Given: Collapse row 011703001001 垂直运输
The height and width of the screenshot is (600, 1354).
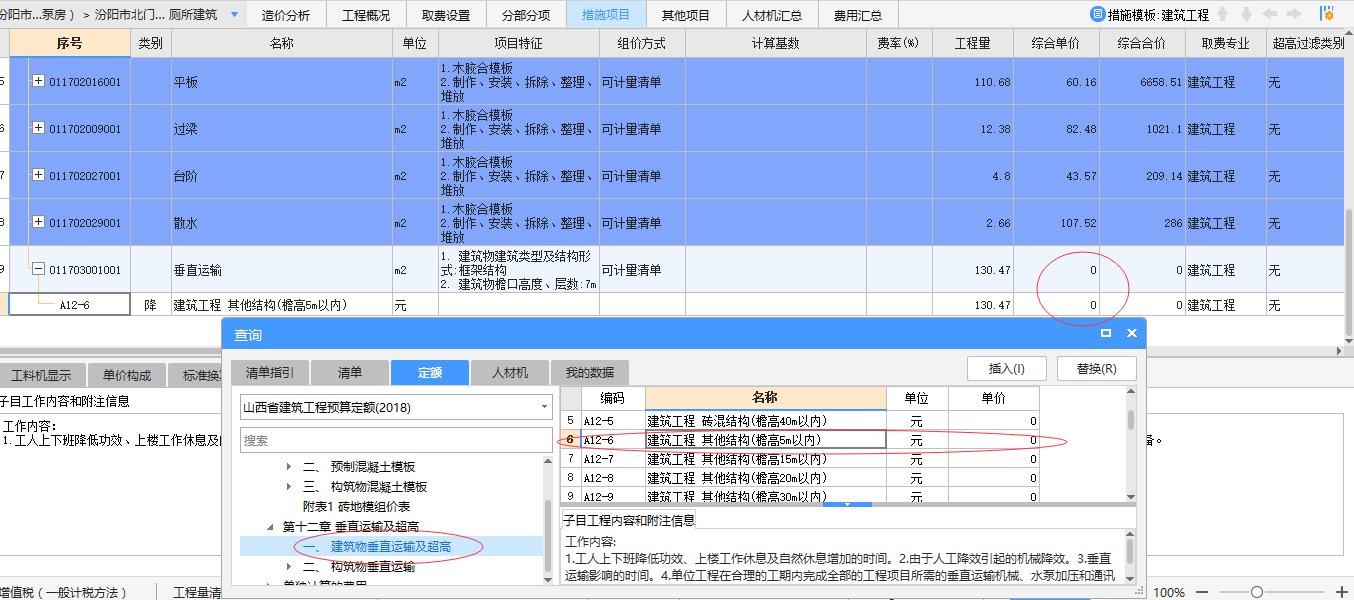Looking at the screenshot, I should click(39, 269).
